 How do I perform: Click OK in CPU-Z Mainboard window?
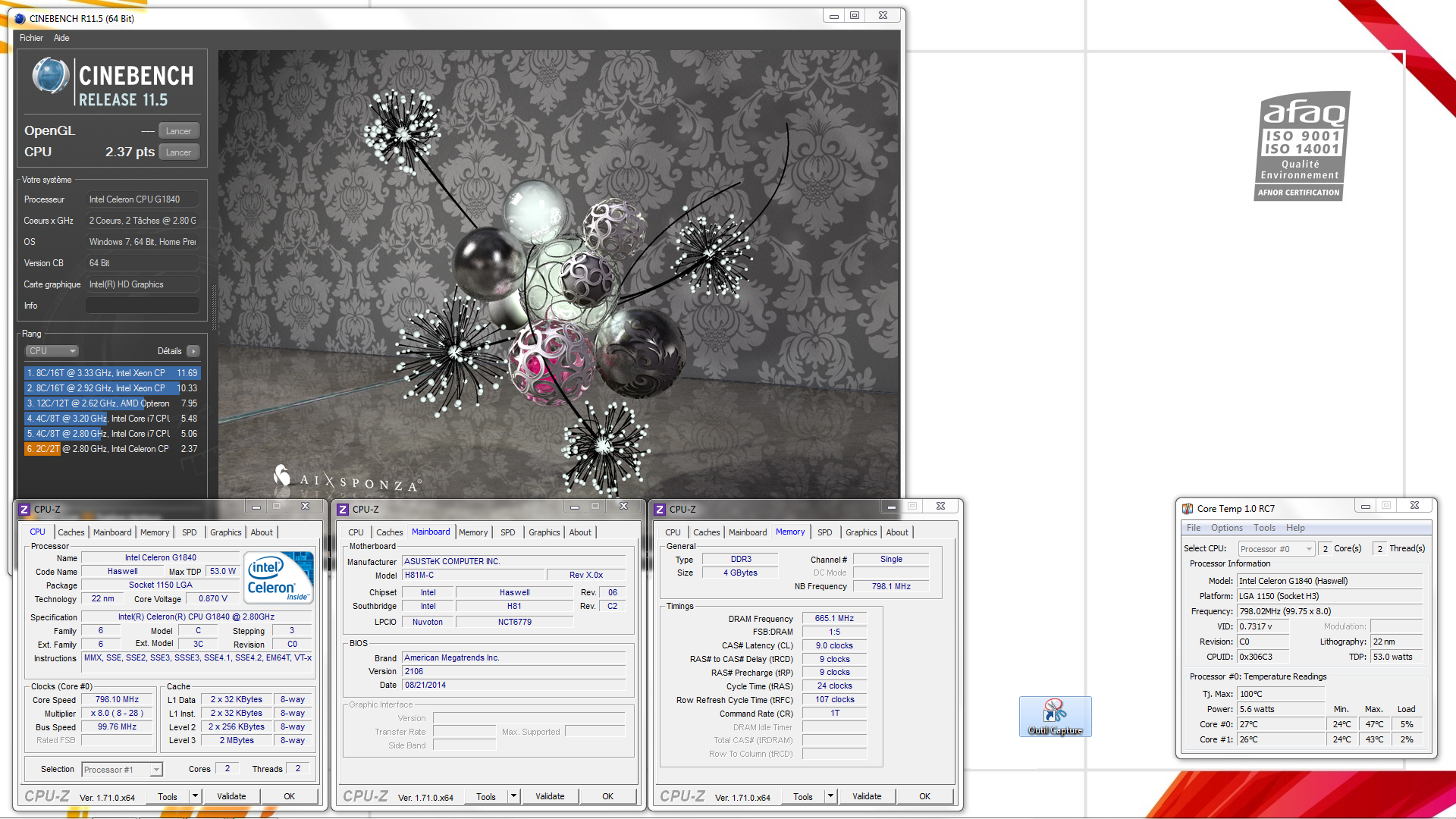tap(607, 796)
